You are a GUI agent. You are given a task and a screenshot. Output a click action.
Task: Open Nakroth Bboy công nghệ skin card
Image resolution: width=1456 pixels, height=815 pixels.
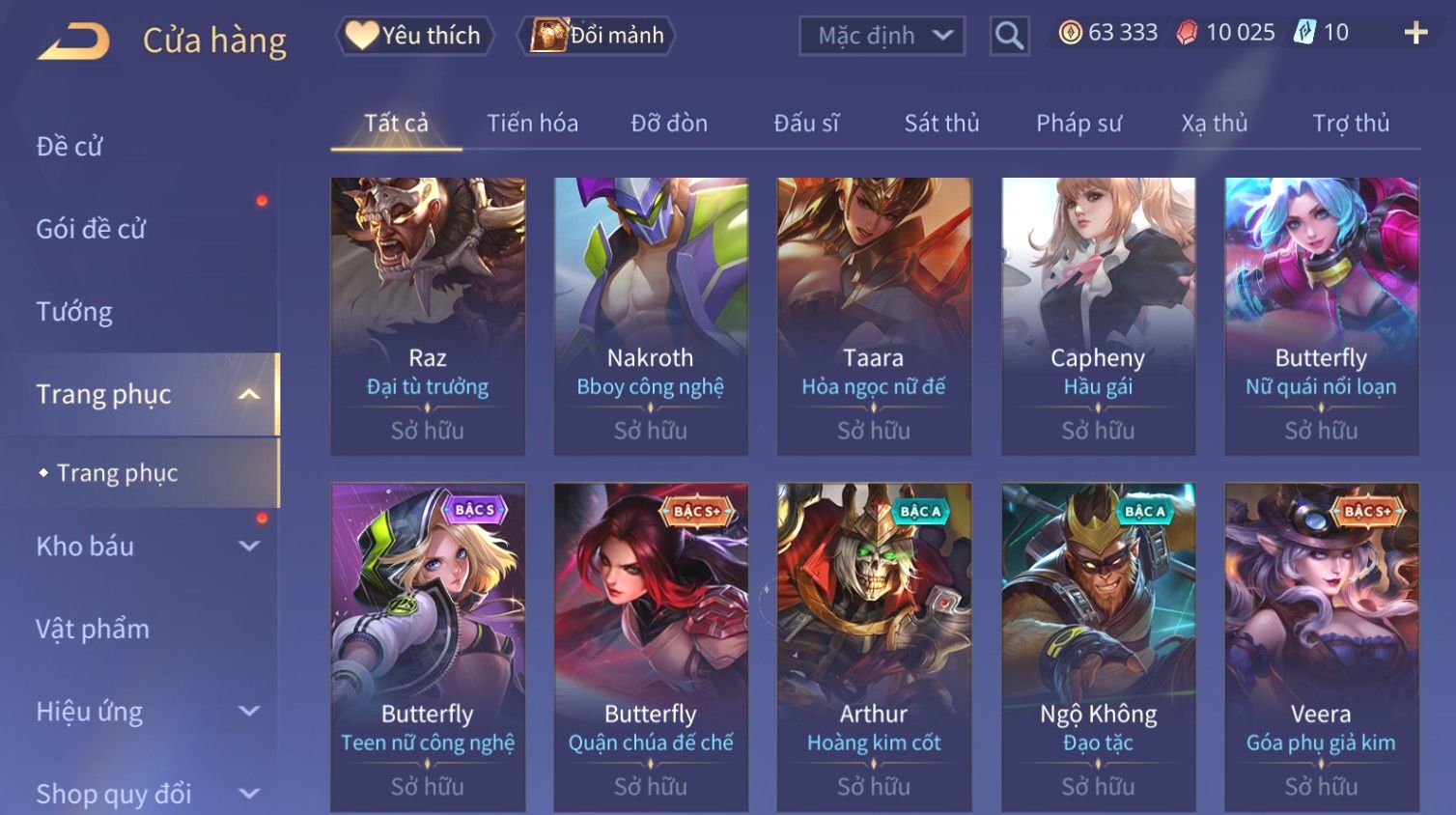pos(651,316)
